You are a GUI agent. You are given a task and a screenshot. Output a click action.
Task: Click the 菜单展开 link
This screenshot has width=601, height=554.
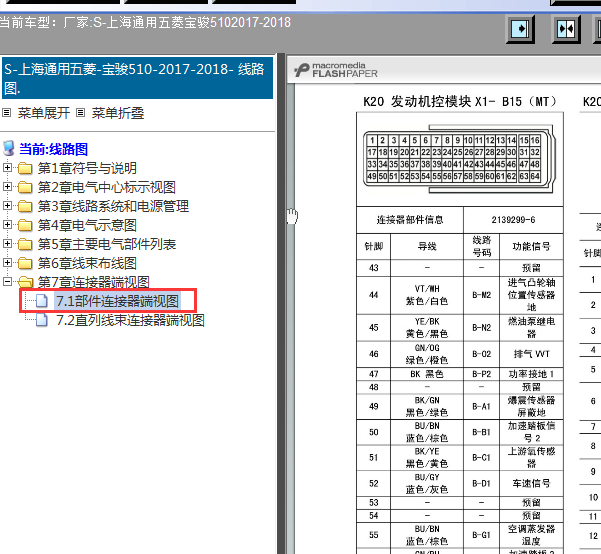tap(44, 113)
